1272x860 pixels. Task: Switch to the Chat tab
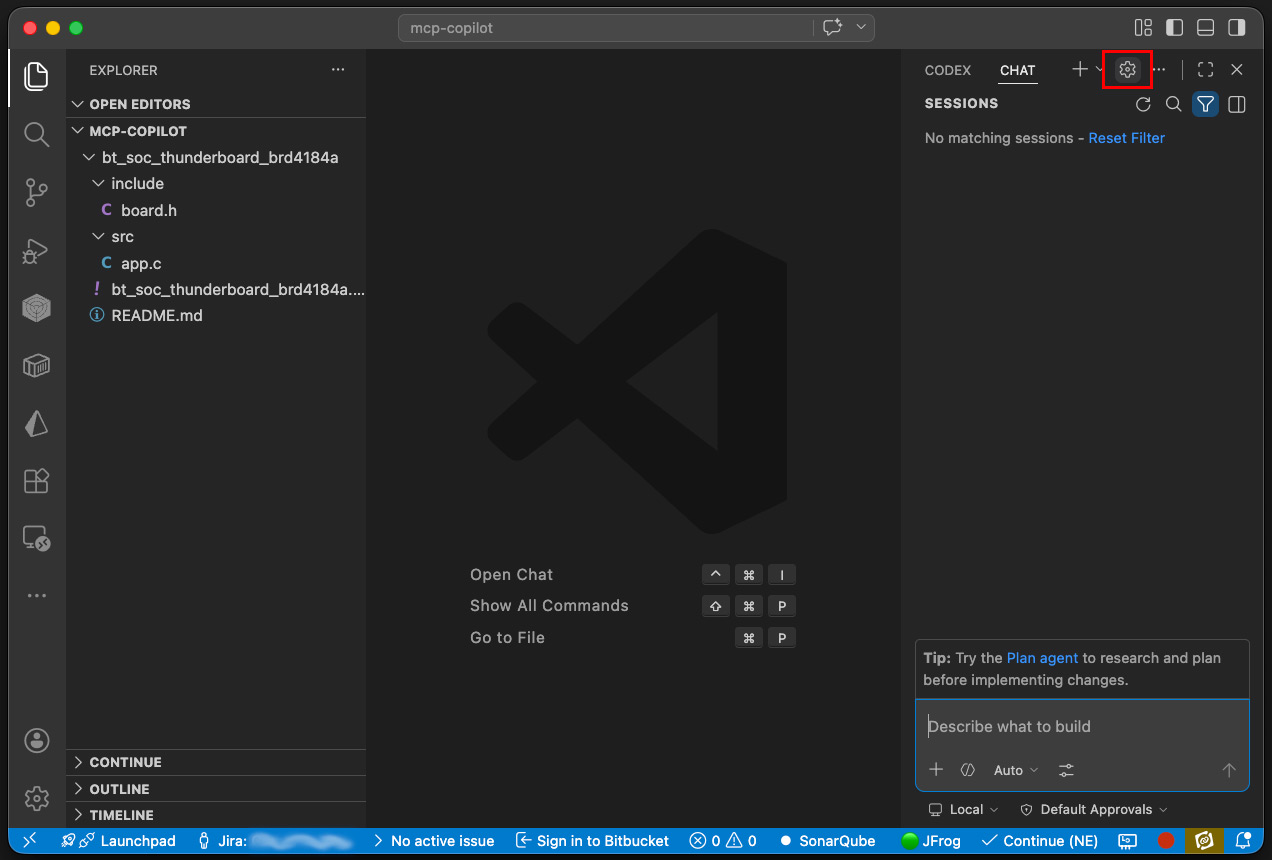[x=1018, y=70]
